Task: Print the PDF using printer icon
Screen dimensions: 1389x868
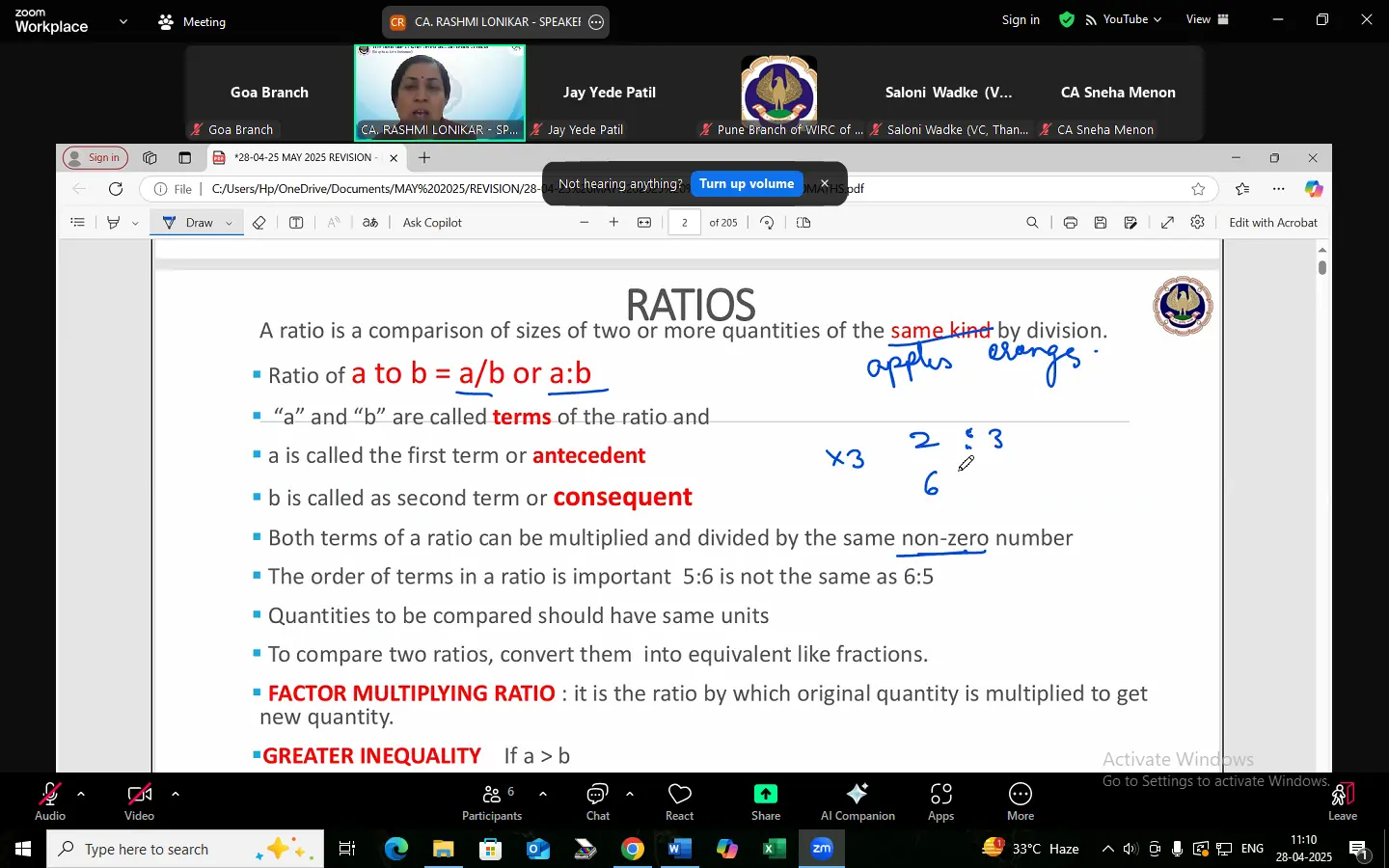Action: pos(1071,223)
